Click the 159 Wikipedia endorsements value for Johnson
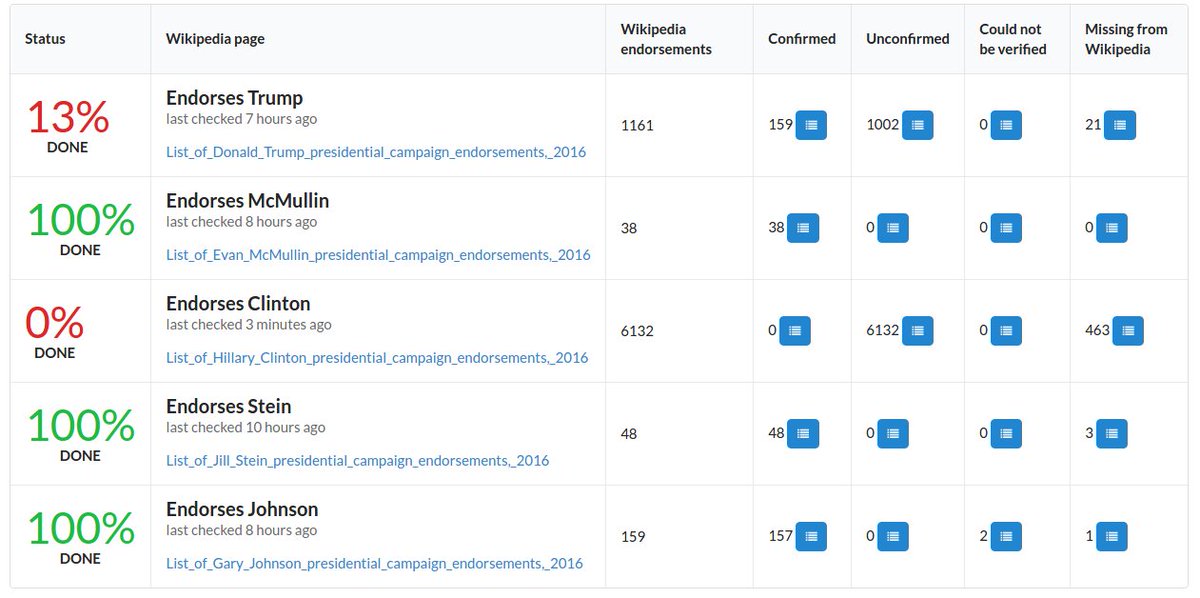This screenshot has width=1200, height=598. click(x=633, y=537)
